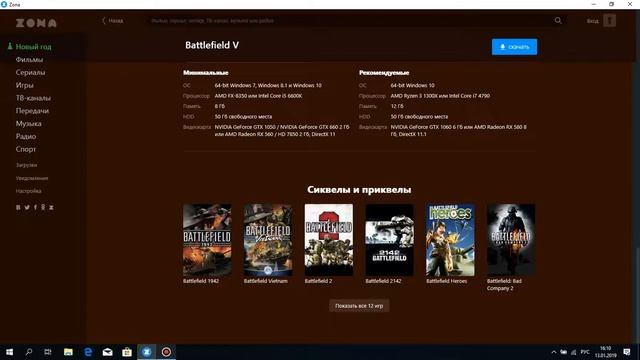Switch the РУС input language indicator
This screenshot has width=640, height=360.
tap(585, 352)
